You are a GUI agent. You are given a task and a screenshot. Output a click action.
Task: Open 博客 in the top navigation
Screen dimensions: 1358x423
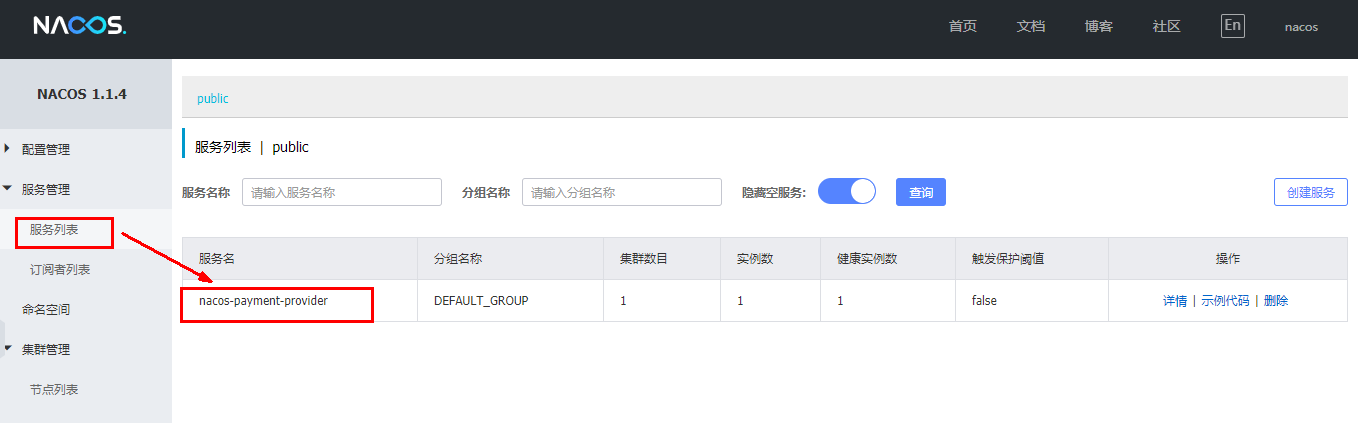1099,27
